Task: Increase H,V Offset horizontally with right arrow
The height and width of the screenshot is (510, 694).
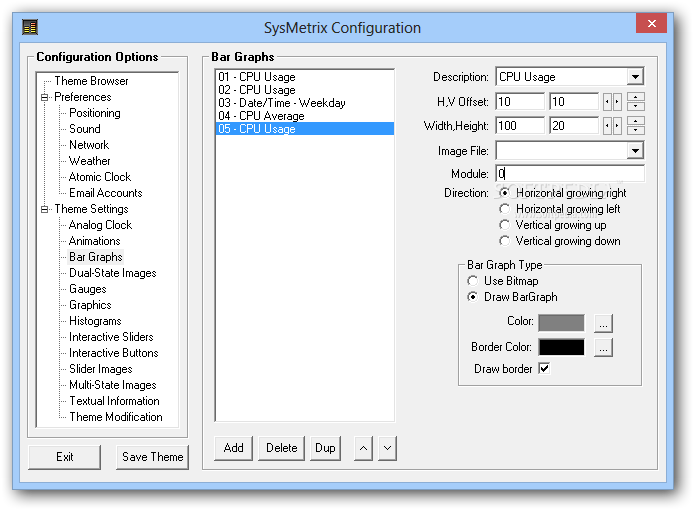Action: (x=617, y=102)
